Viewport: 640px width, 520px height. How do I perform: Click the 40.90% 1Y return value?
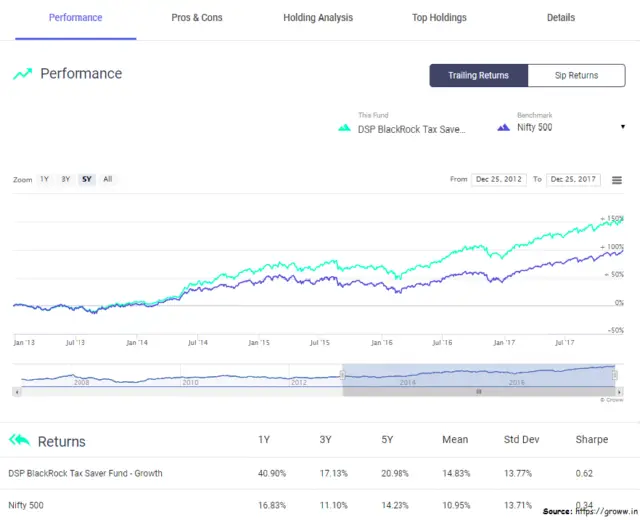tap(272, 473)
